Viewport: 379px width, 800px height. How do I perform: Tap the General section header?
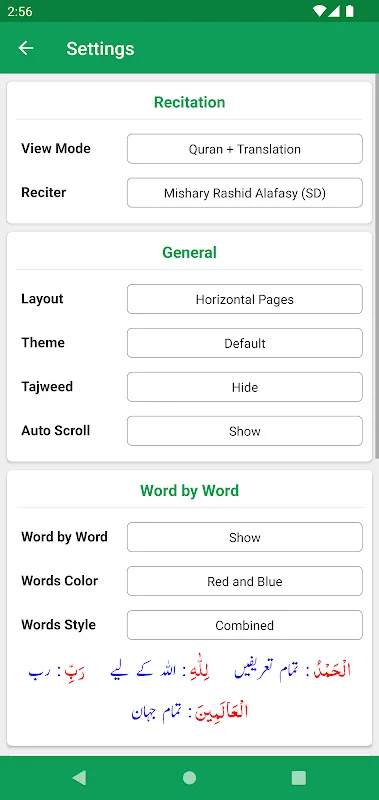pos(189,253)
